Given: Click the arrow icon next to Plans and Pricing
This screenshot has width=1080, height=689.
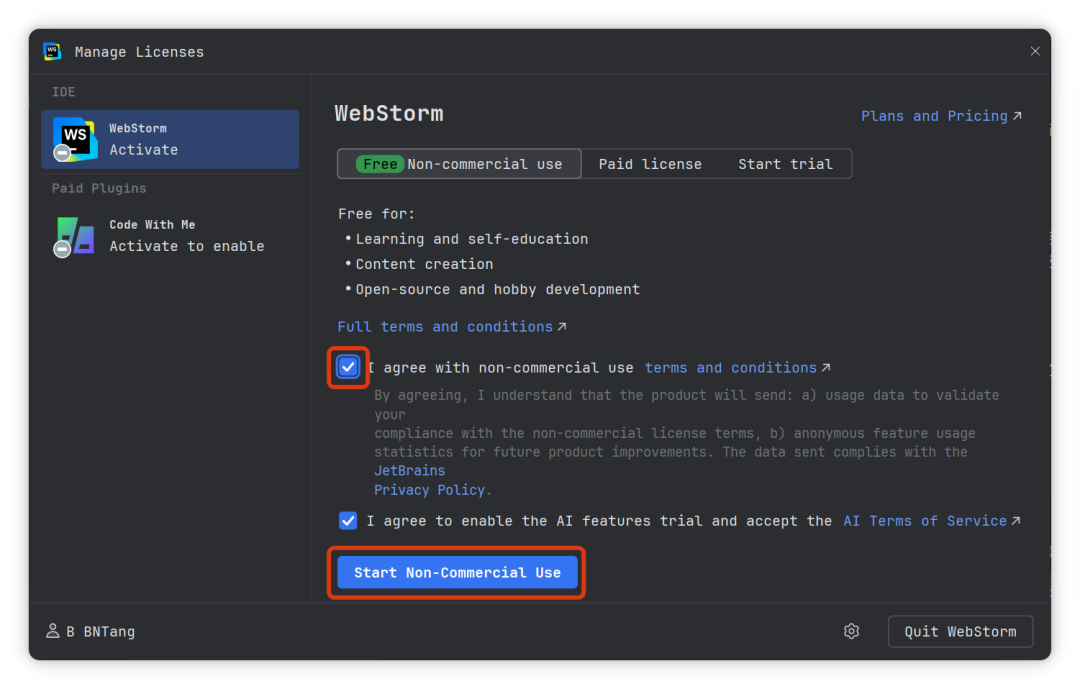Looking at the screenshot, I should 1017,116.
